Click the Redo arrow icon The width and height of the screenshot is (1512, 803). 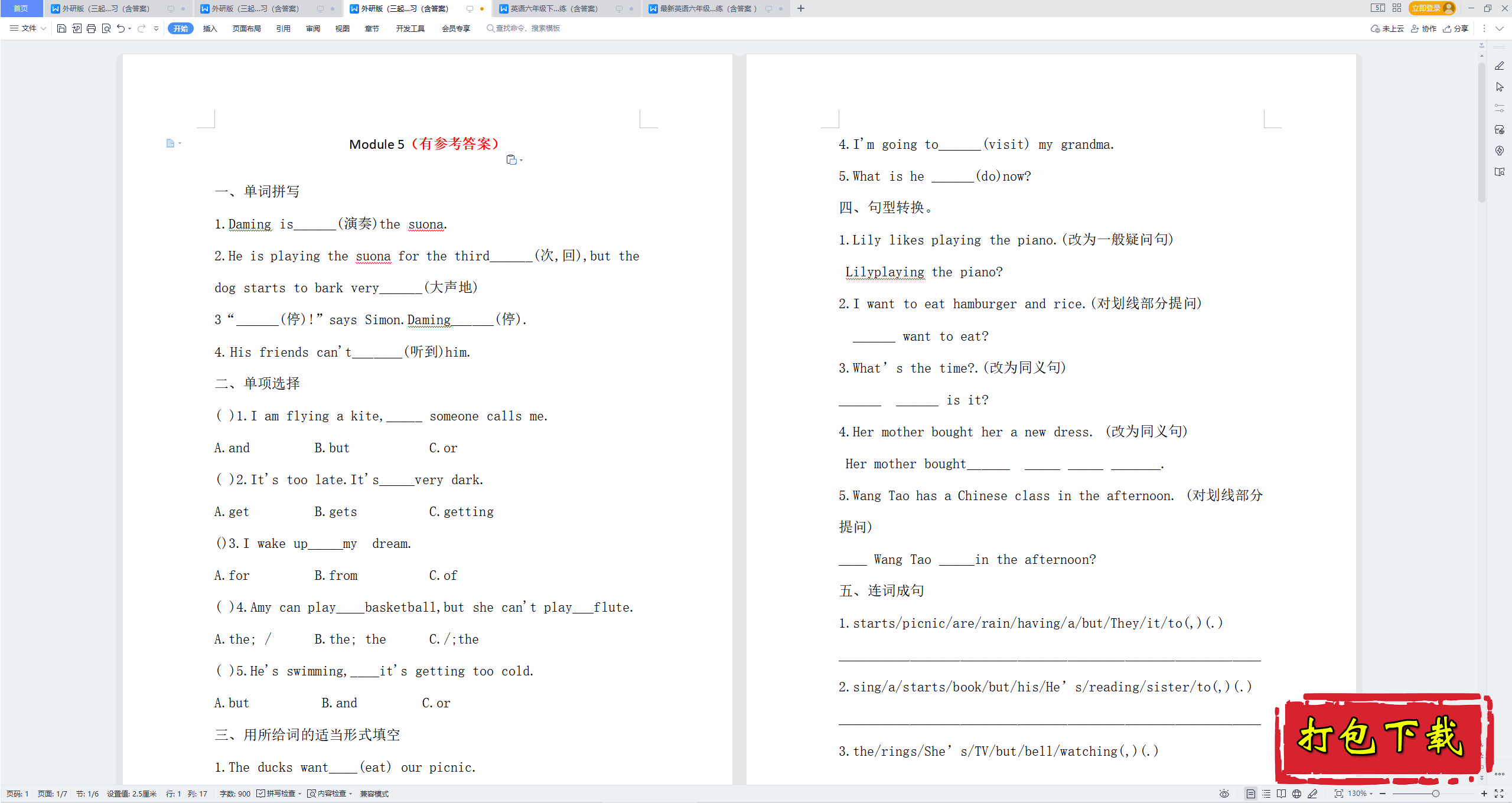click(141, 28)
